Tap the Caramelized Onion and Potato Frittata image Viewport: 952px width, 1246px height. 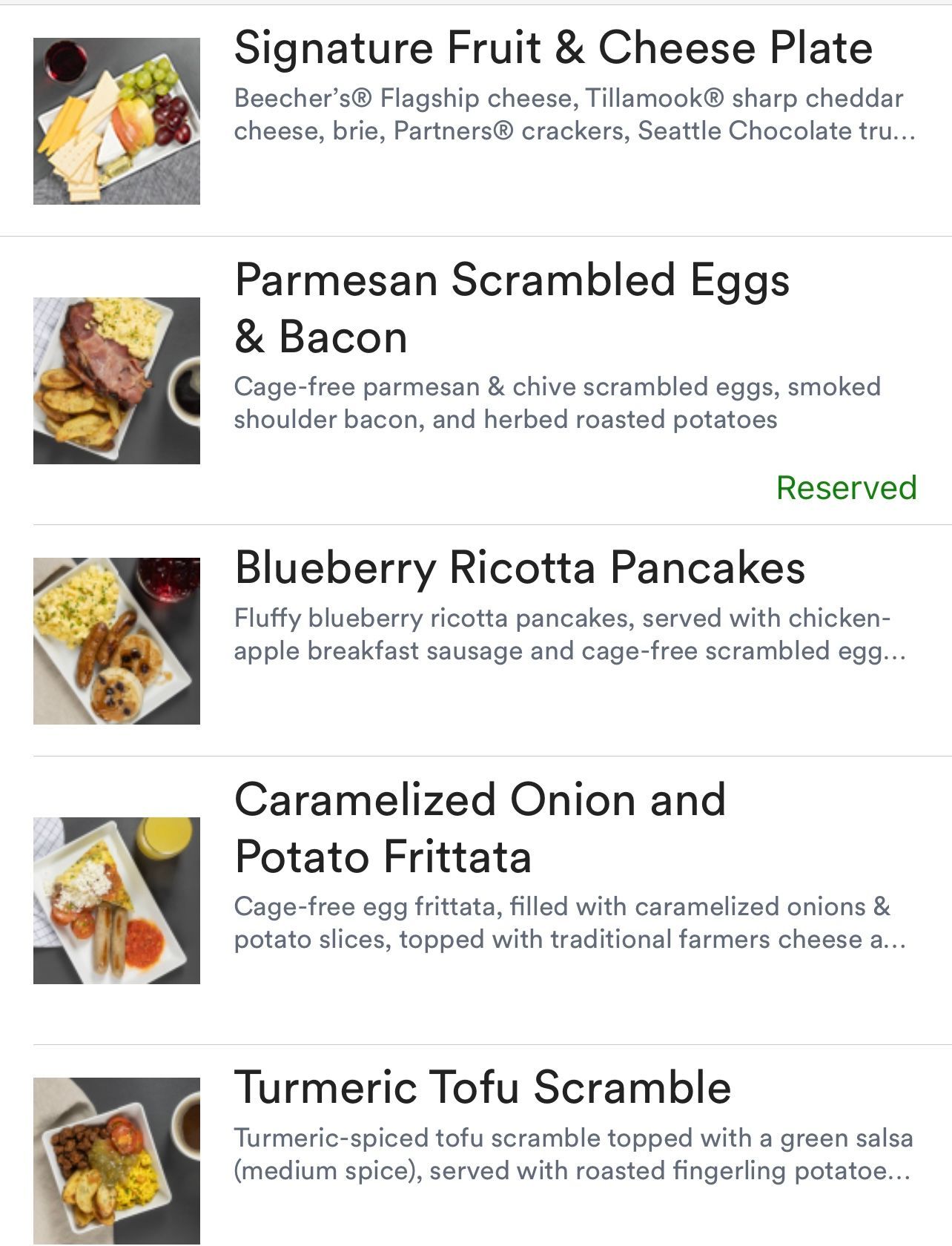116,900
